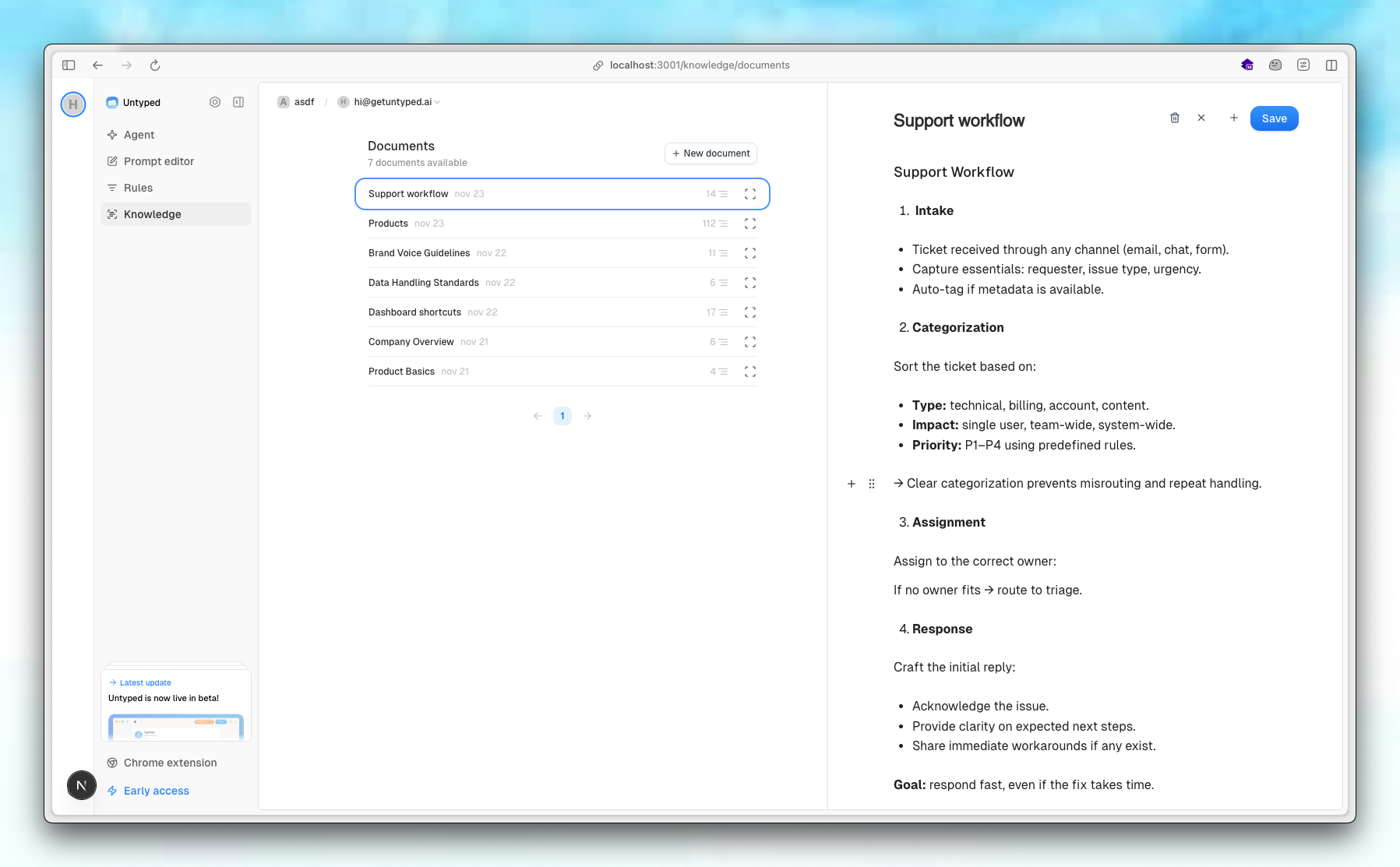This screenshot has width=1400, height=867.
Task: Open Dashboard shortcuts in fullscreen view
Action: [x=749, y=312]
